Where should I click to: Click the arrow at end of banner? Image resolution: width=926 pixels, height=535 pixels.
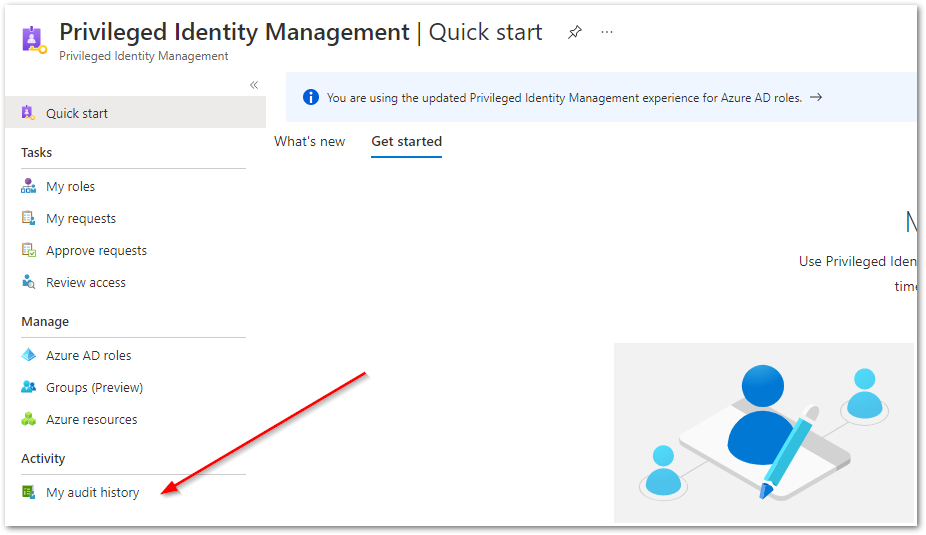[816, 97]
